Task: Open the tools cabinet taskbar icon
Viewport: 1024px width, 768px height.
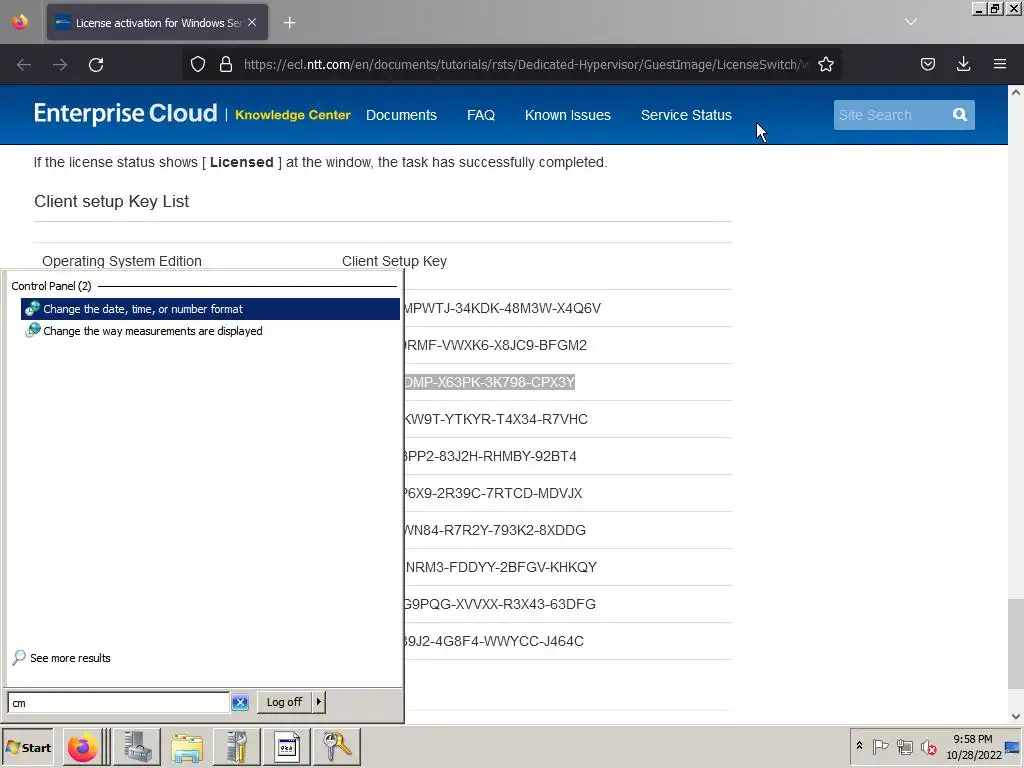Action: click(236, 747)
